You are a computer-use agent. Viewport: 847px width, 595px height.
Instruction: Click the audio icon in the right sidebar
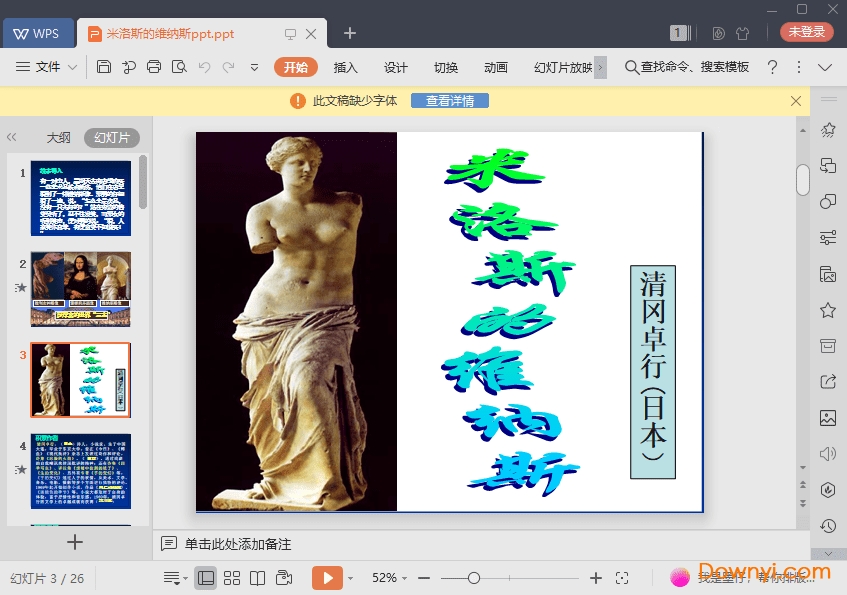pos(827,453)
